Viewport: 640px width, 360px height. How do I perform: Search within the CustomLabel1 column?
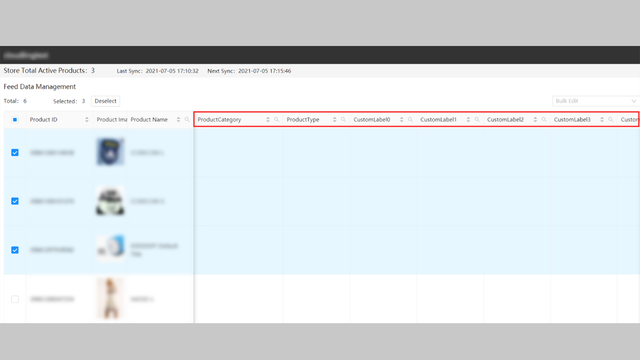[x=477, y=120]
